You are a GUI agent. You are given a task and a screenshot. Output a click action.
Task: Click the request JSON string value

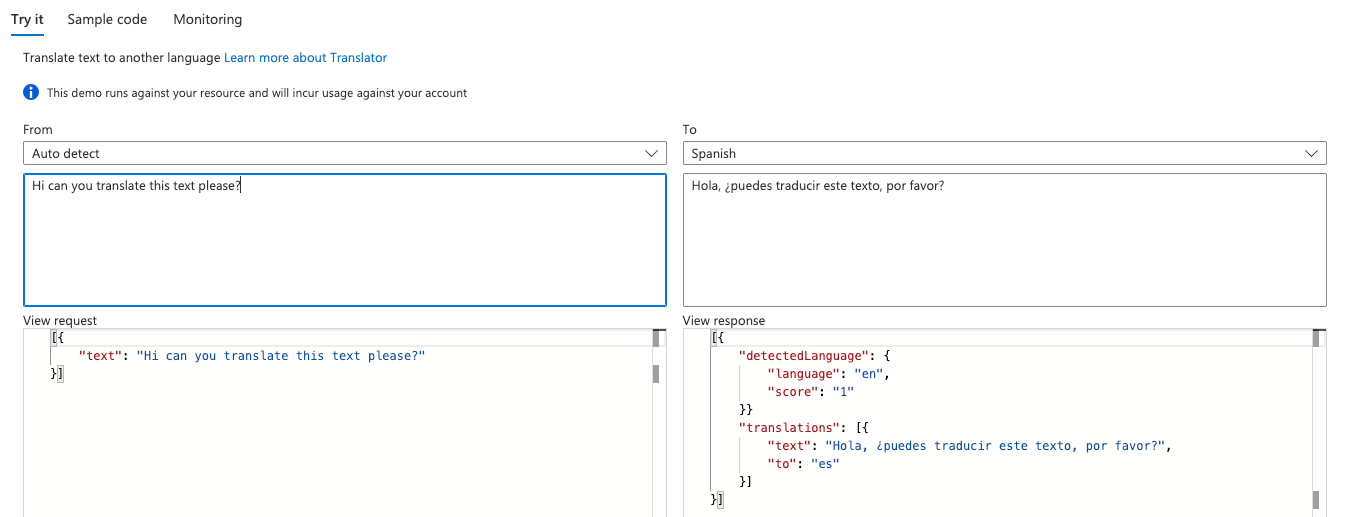pos(280,356)
